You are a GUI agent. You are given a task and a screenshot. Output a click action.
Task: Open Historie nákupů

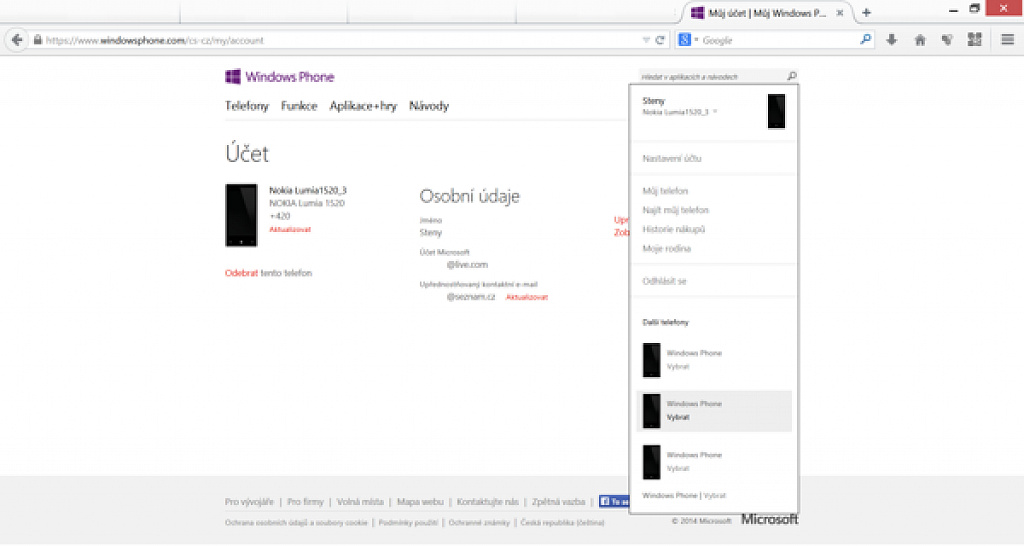(x=674, y=229)
